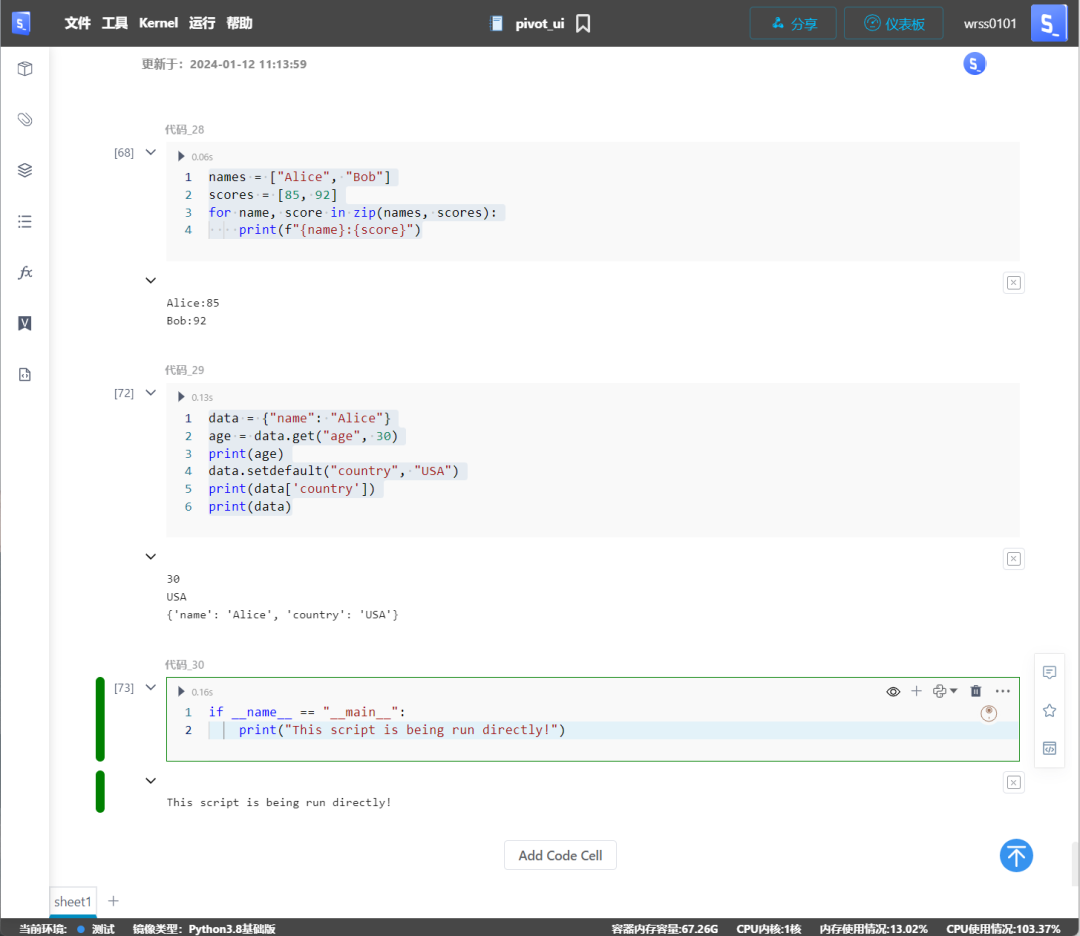Click the bookmark icon next to pivot_ui
The width and height of the screenshot is (1080, 936).
[583, 23]
